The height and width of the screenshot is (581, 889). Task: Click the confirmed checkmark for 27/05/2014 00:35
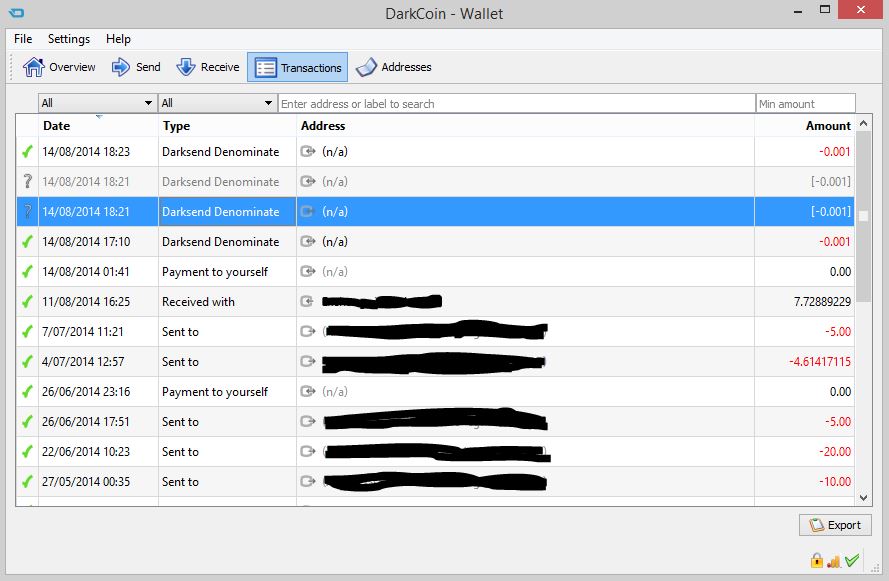[27, 482]
